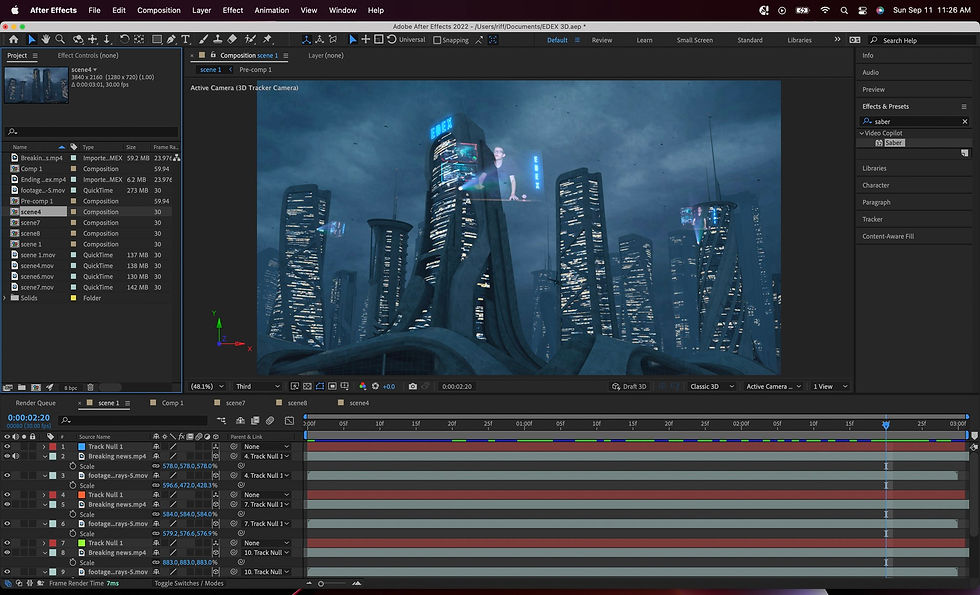Select the Clone Stamp tool
Viewport: 980px width, 595px height.
click(218, 39)
